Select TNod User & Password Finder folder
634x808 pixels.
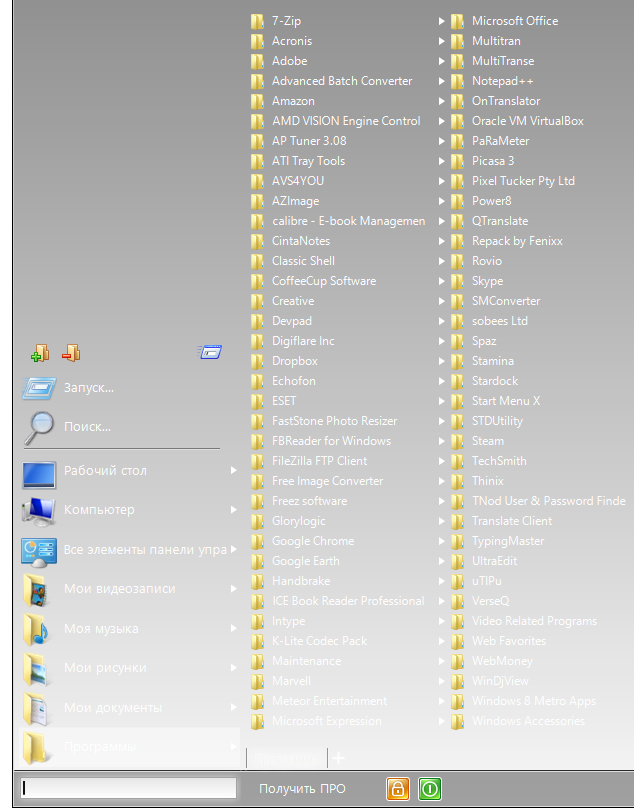548,501
